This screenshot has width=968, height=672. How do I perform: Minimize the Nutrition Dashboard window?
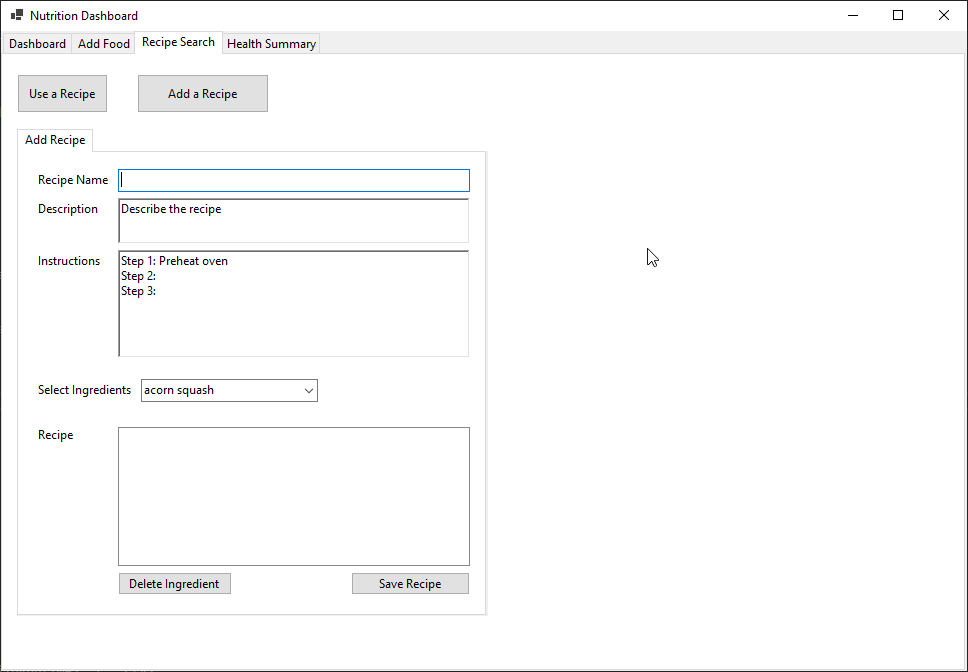click(x=853, y=16)
